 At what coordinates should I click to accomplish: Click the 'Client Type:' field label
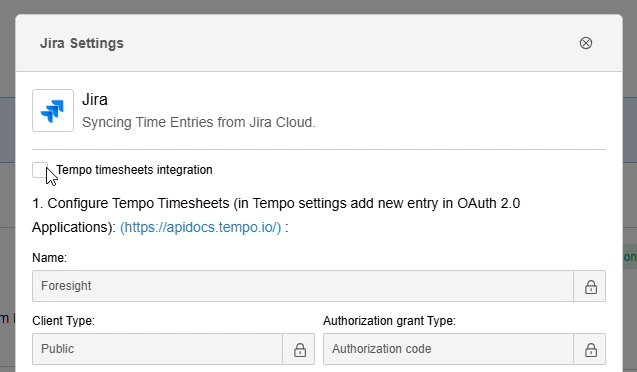pyautogui.click(x=63, y=321)
